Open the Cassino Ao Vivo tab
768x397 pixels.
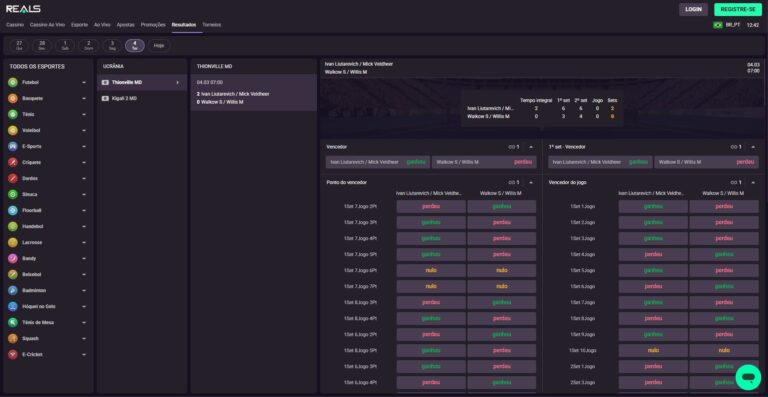(47, 24)
